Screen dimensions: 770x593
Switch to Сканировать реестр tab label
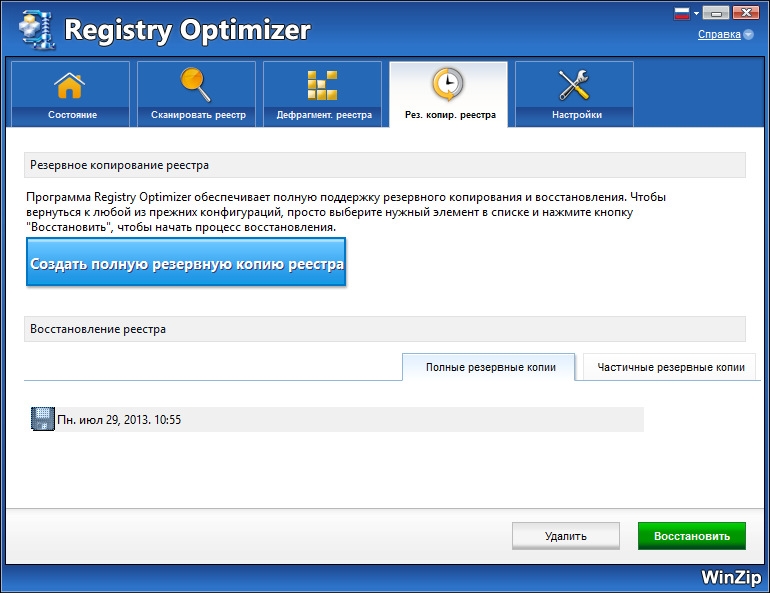coord(198,115)
